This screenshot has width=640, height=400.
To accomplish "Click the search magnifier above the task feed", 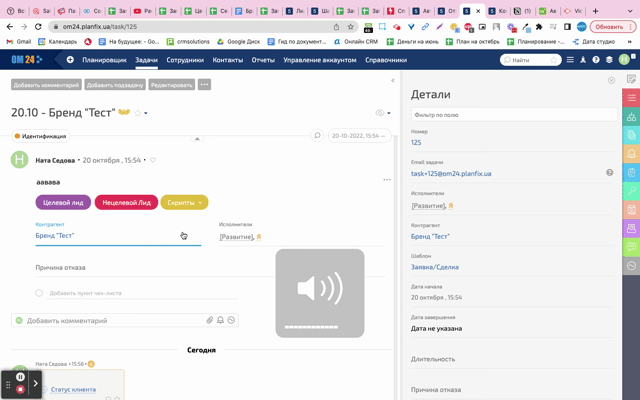I will coord(318,135).
